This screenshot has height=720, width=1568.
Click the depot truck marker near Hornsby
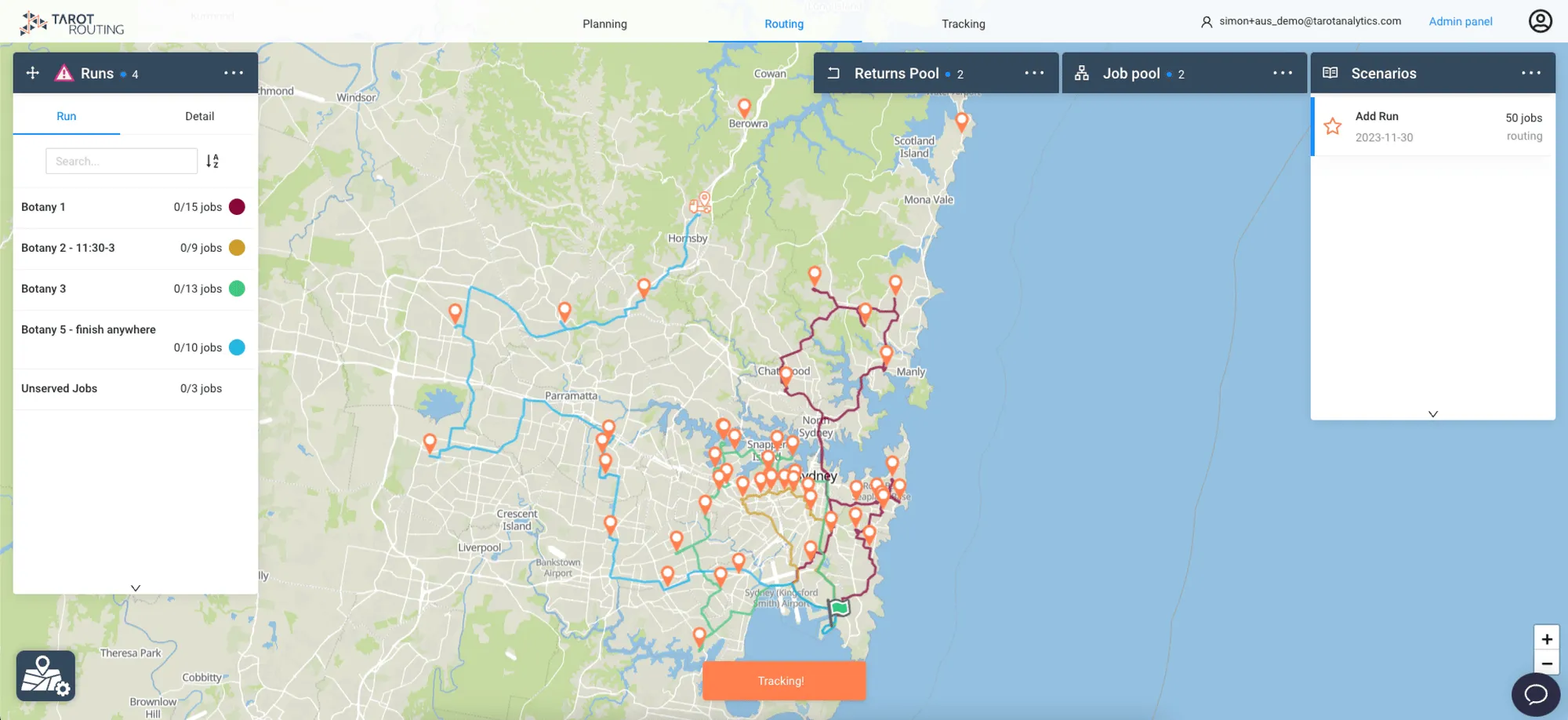(x=700, y=203)
